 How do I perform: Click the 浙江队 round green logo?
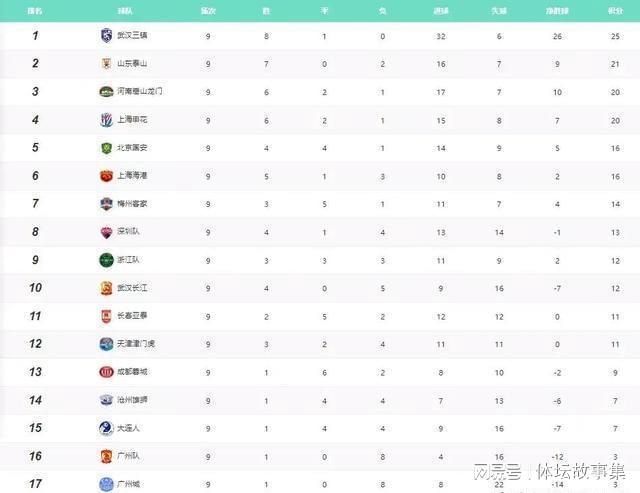coord(107,260)
